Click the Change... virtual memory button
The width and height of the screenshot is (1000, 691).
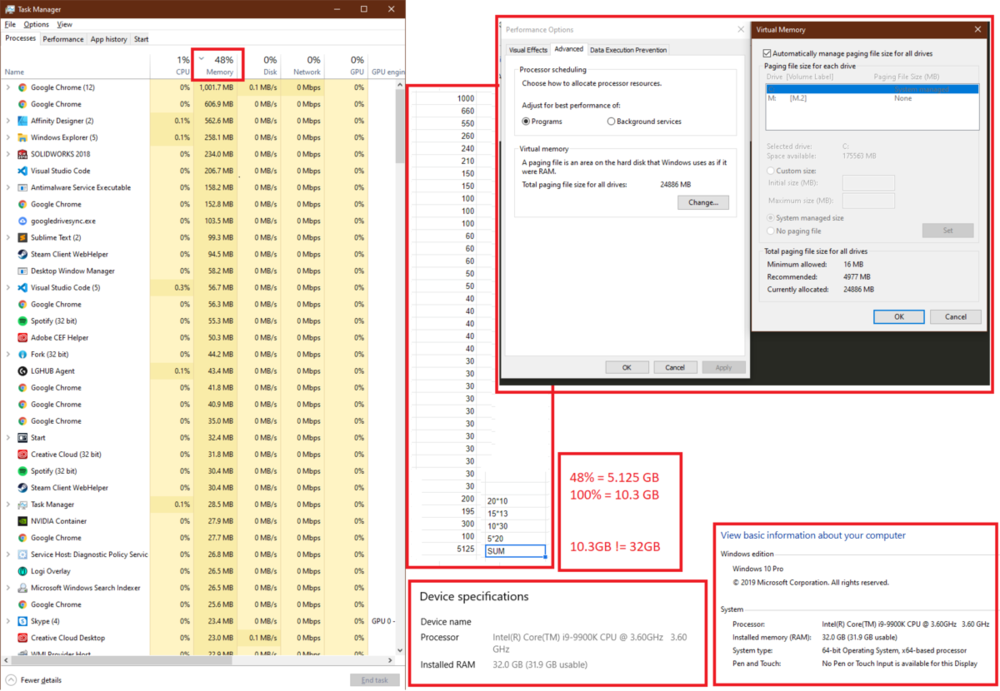click(703, 202)
